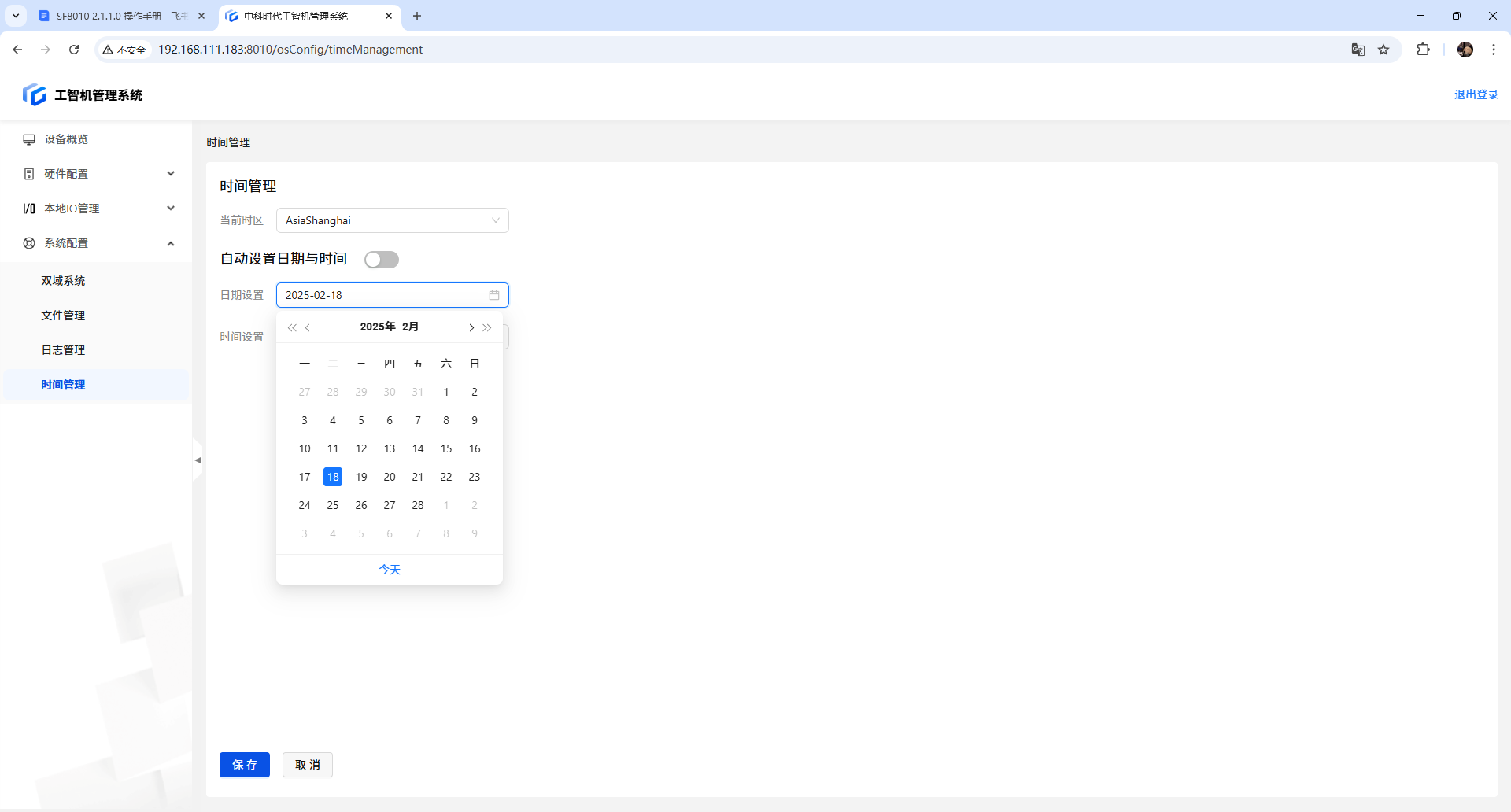Click the browser back arrow
This screenshot has width=1511, height=812.
point(17,50)
